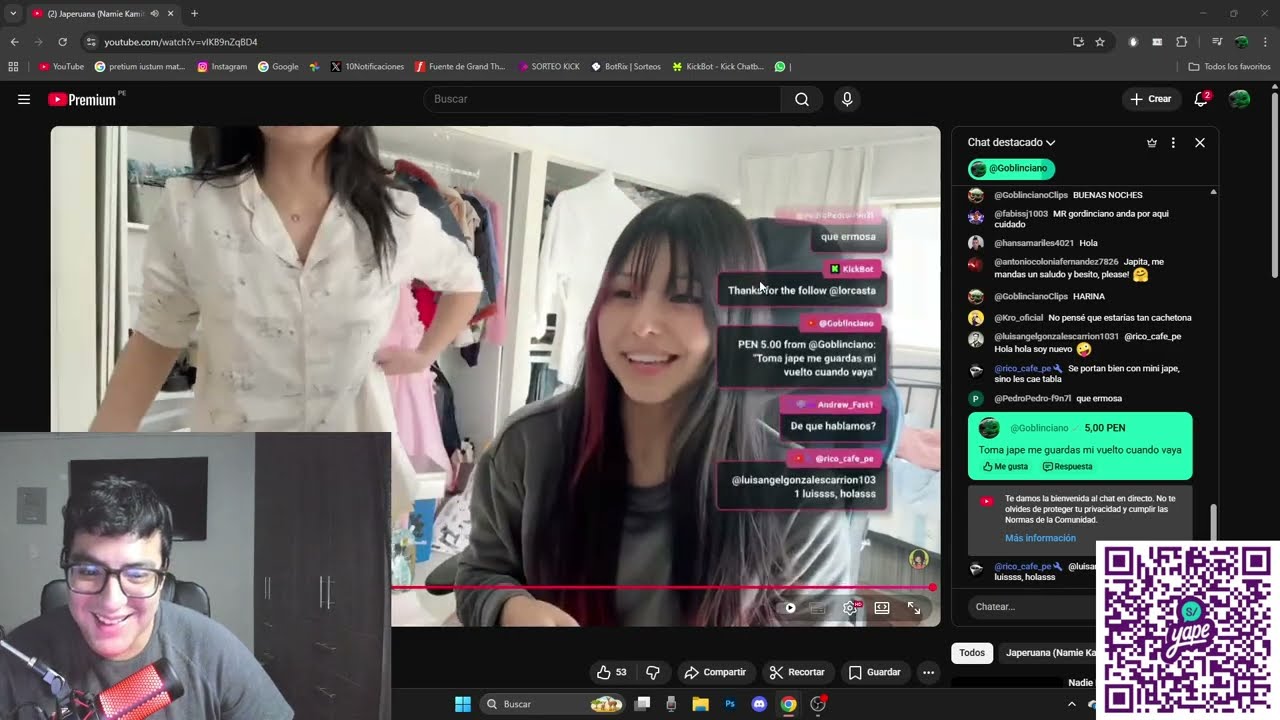Open new browser tab with plus
The image size is (1280, 720).
pos(194,13)
